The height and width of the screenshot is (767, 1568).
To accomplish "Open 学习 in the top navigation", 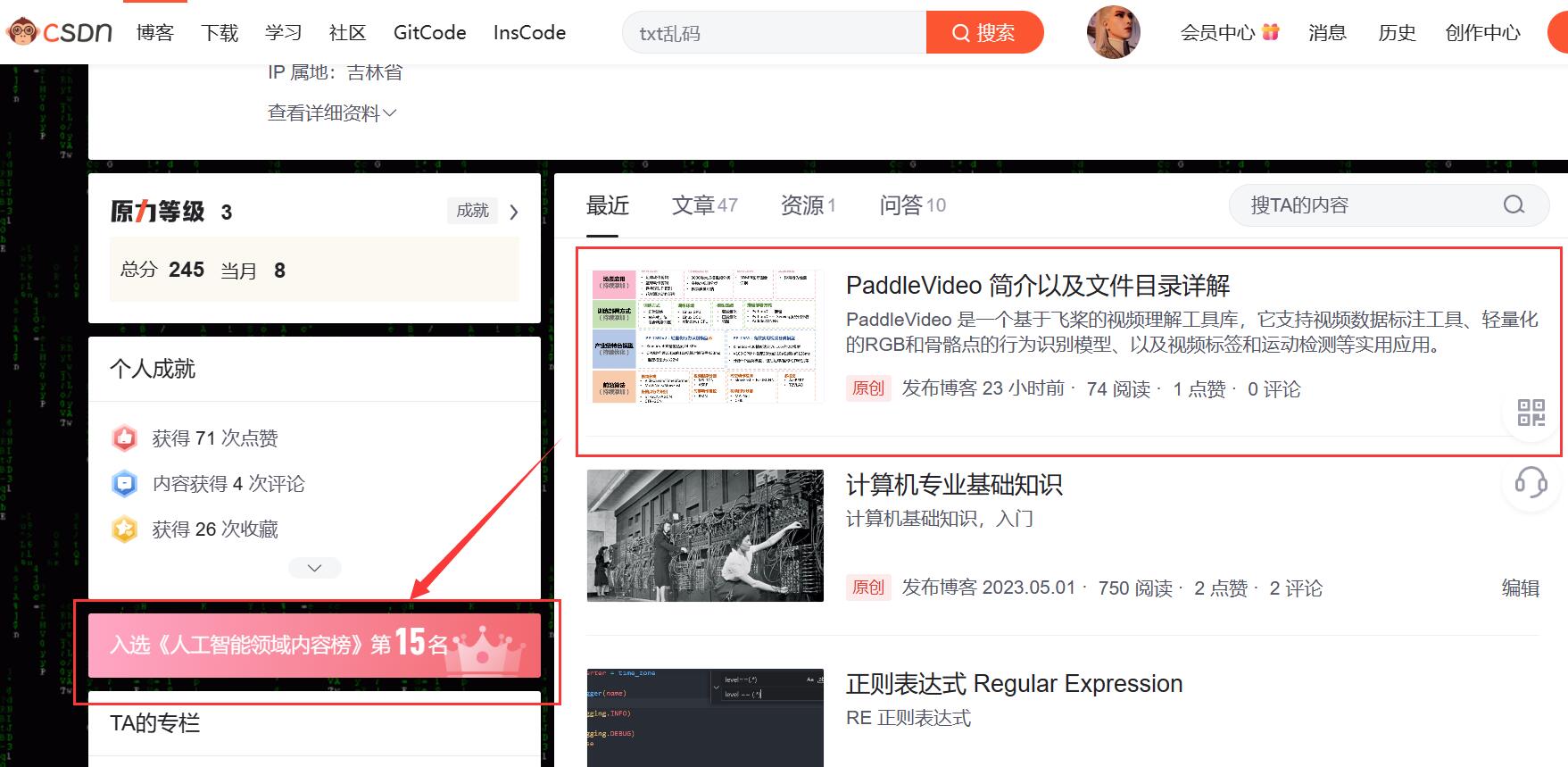I will 284,32.
